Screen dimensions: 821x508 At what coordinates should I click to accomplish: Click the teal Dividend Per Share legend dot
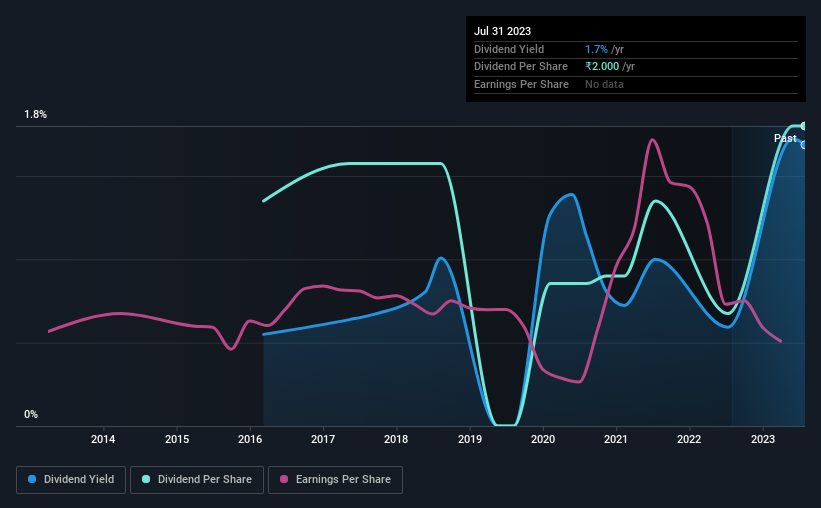(x=146, y=479)
